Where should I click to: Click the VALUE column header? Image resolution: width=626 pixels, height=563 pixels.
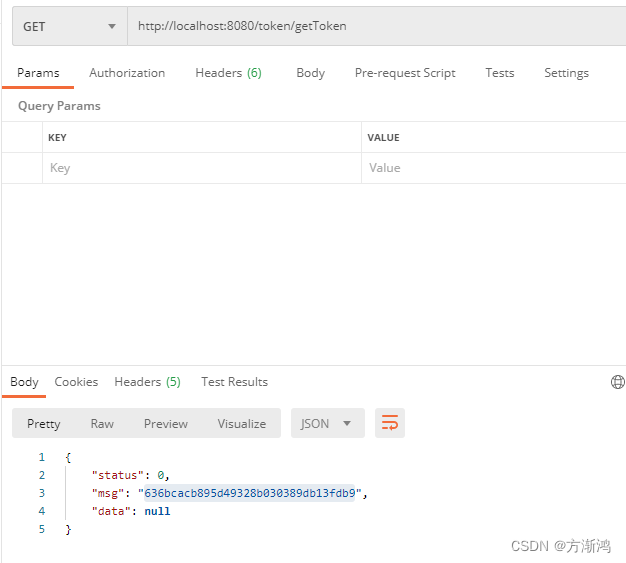[x=383, y=138]
